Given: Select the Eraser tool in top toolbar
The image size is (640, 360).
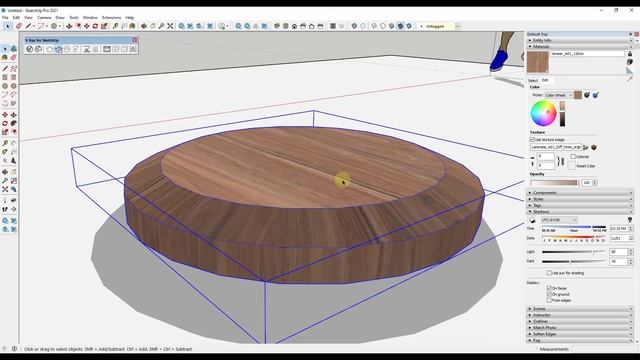Looking at the screenshot, I should (x=18, y=26).
